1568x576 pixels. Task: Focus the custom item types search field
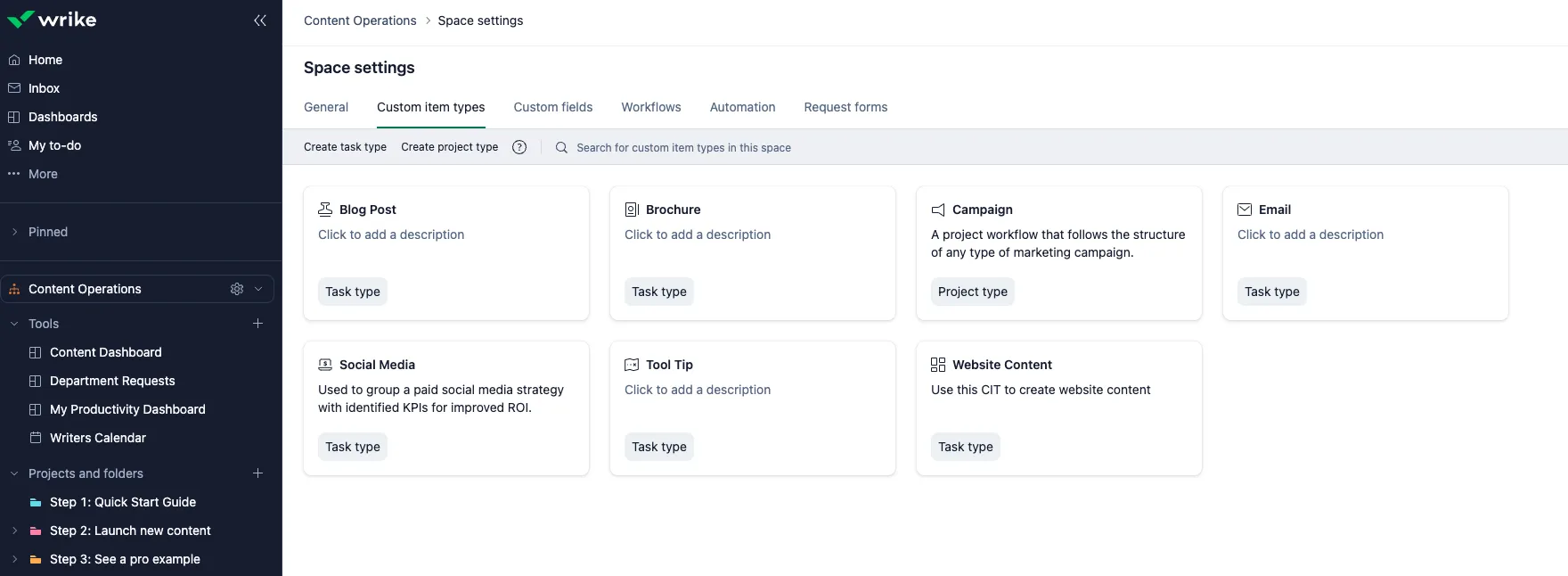[683, 148]
